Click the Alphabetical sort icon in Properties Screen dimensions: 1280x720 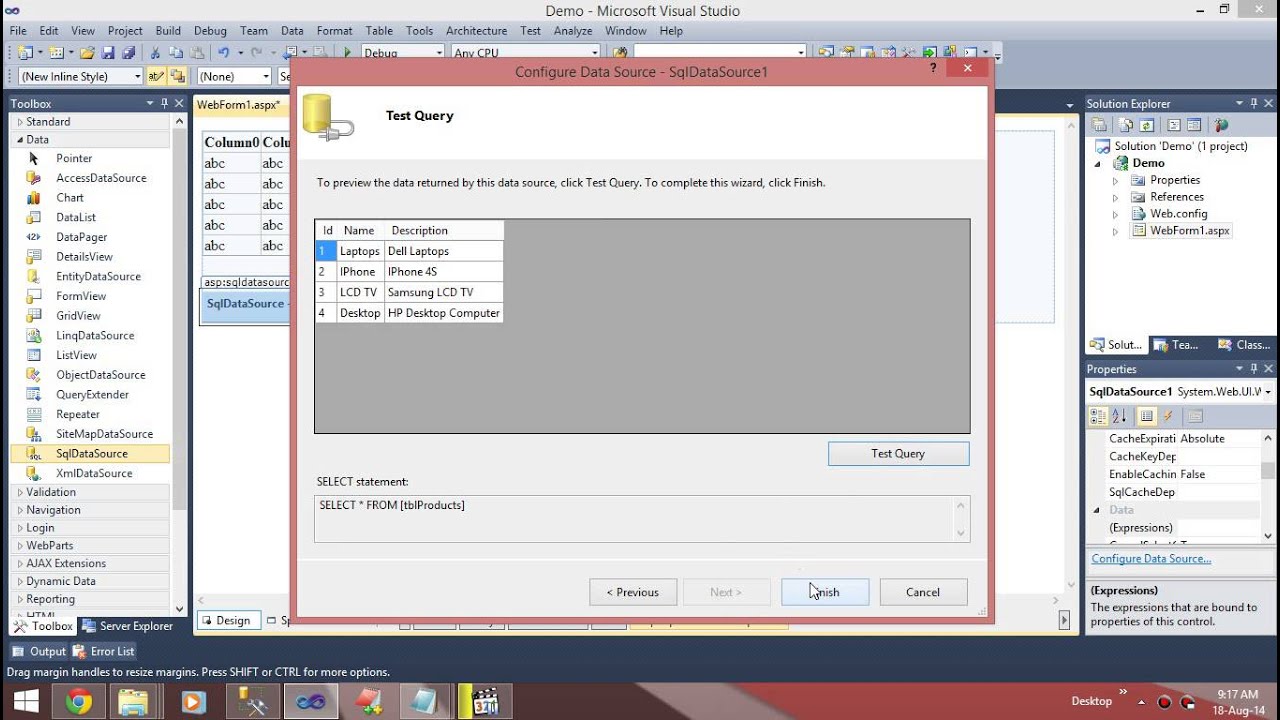pyautogui.click(x=1119, y=416)
